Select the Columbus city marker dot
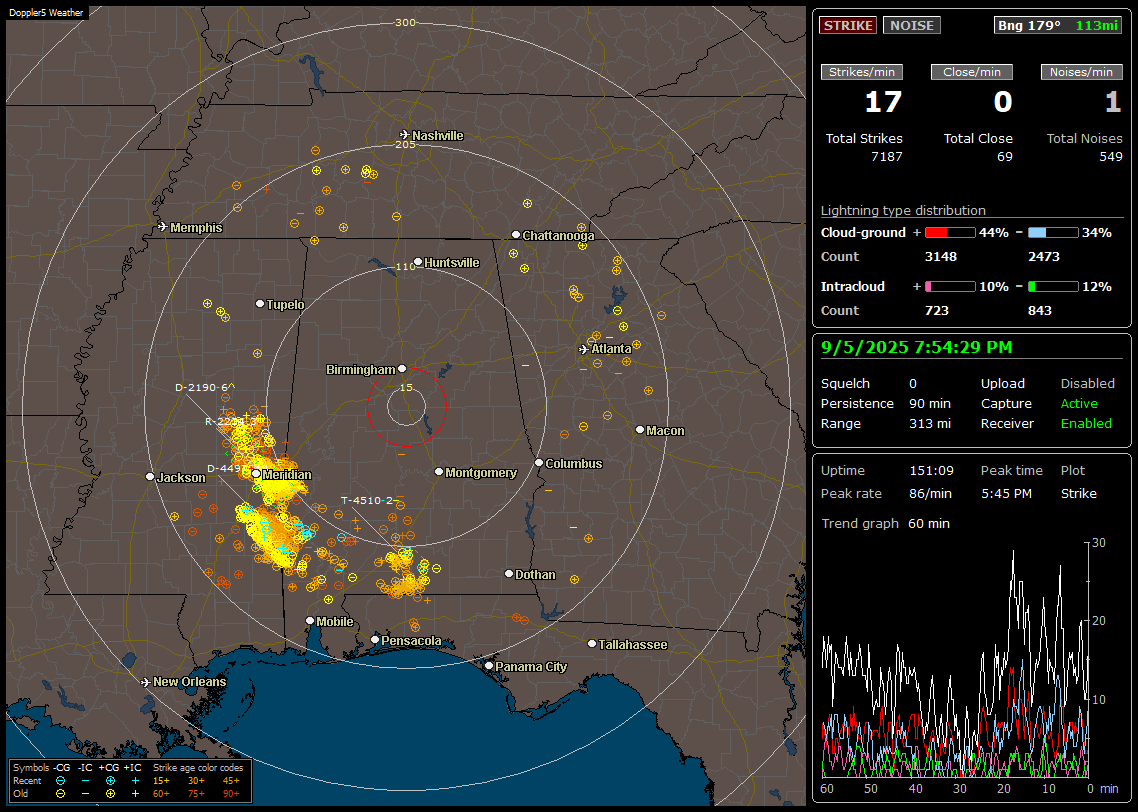 pos(539,462)
